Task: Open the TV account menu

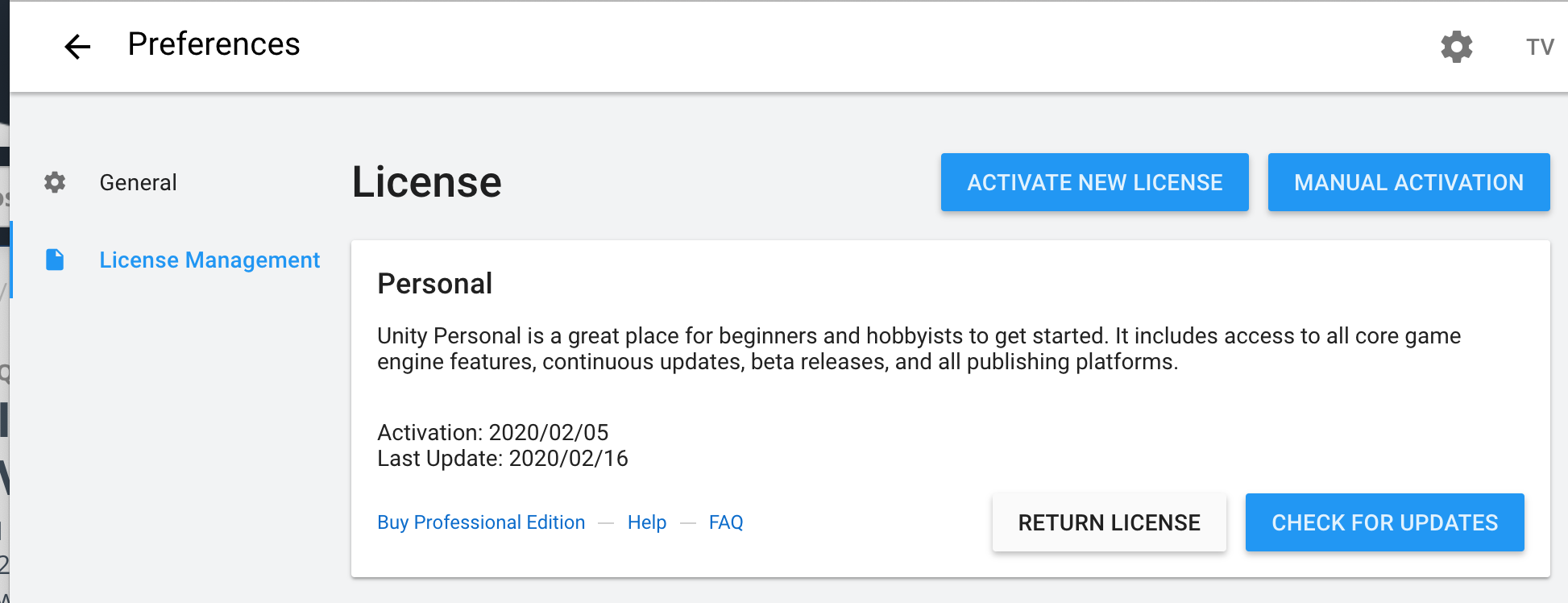Action: (1539, 47)
